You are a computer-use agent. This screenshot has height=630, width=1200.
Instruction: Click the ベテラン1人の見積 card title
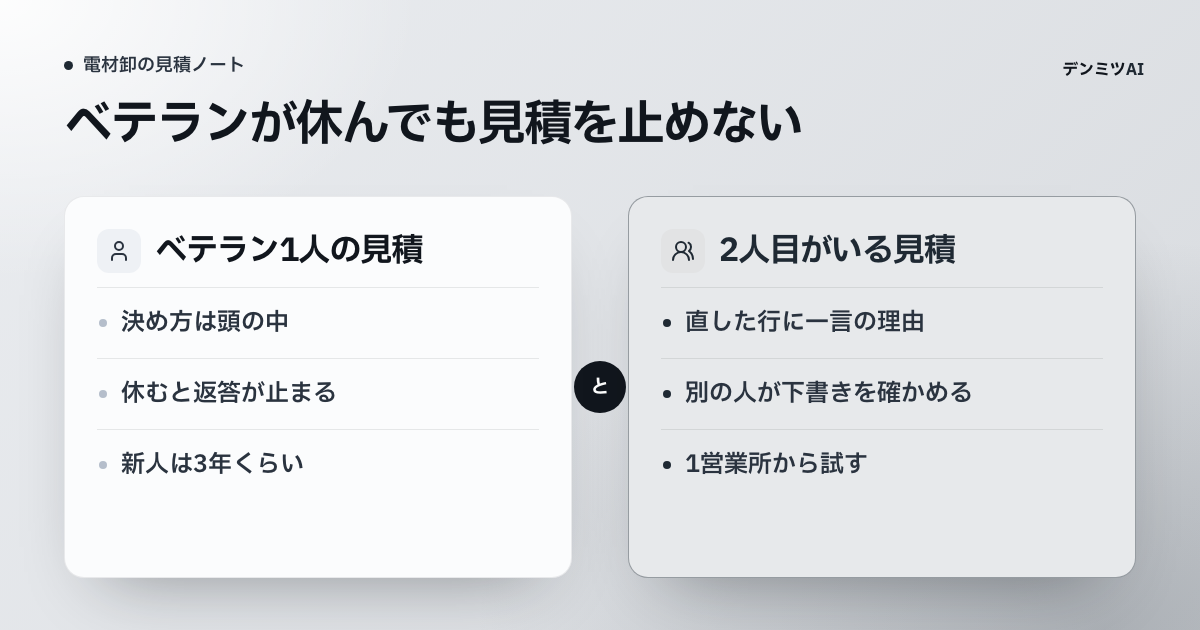289,250
